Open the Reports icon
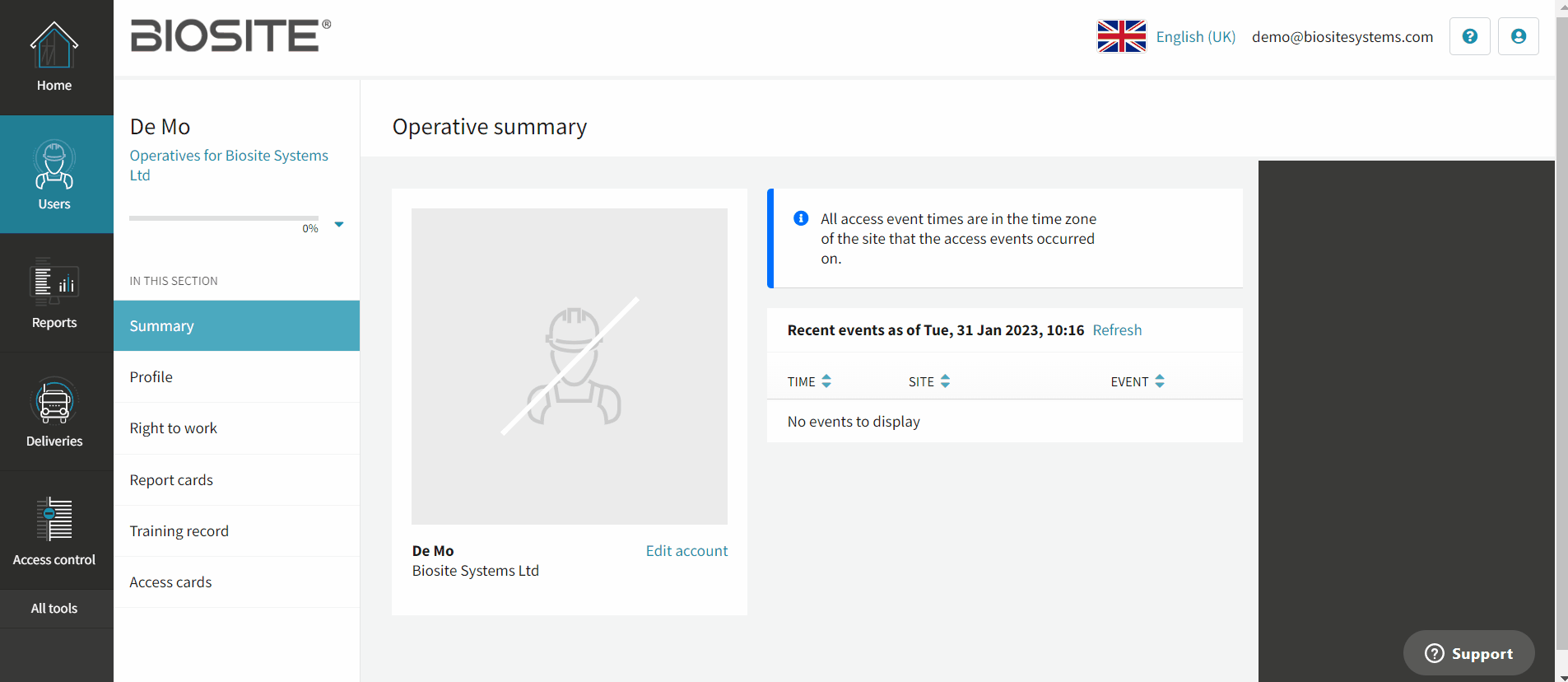 54,282
